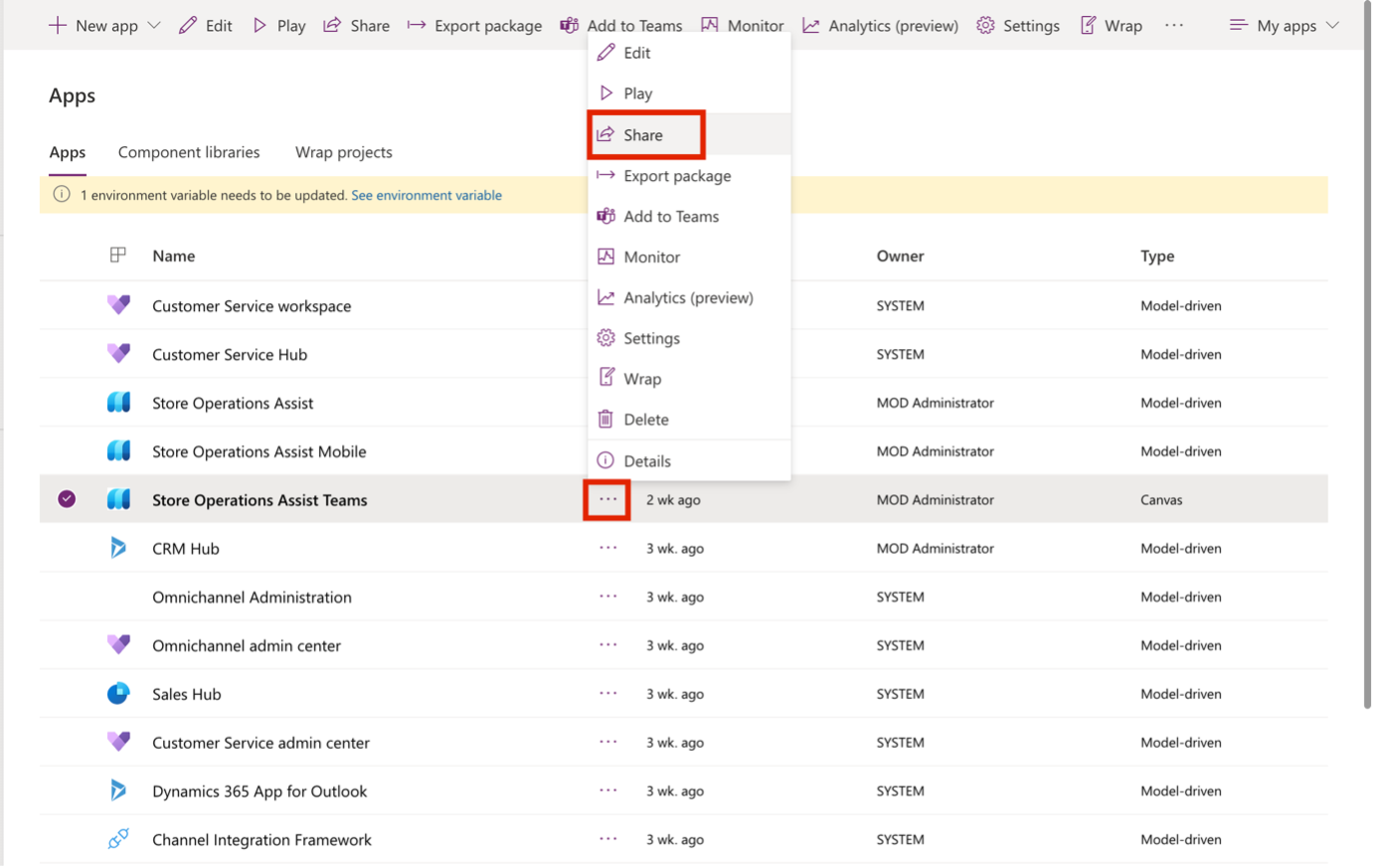
Task: Choose Details in the context menu
Action: click(x=689, y=460)
